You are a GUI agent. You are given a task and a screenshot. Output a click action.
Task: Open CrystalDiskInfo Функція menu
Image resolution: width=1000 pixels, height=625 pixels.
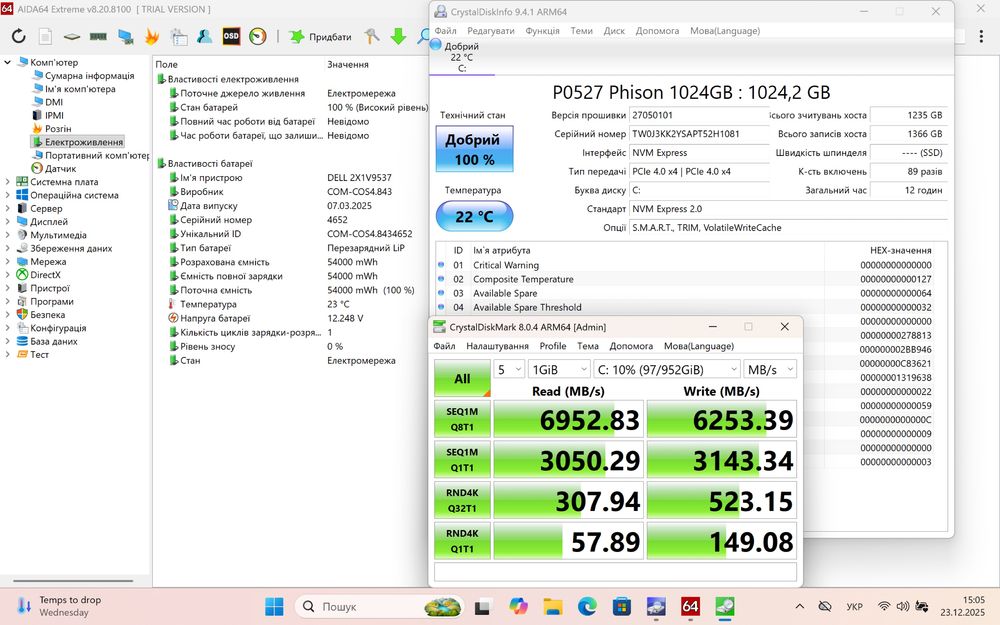(x=542, y=31)
